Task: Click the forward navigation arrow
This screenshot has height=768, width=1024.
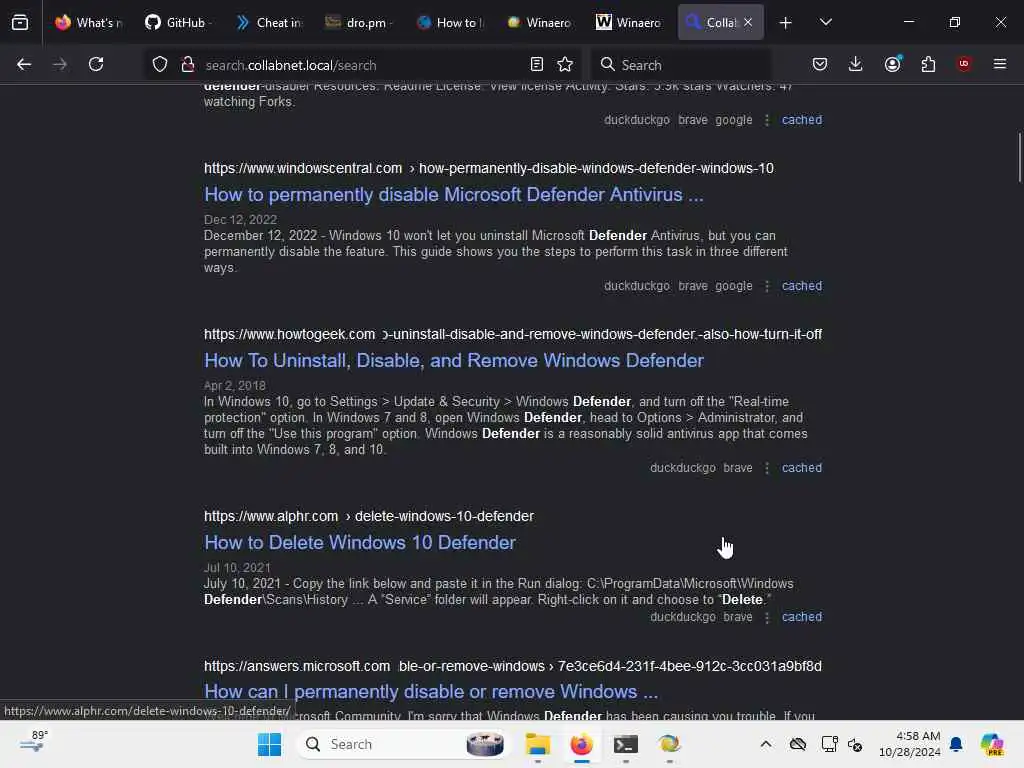Action: pos(59,64)
